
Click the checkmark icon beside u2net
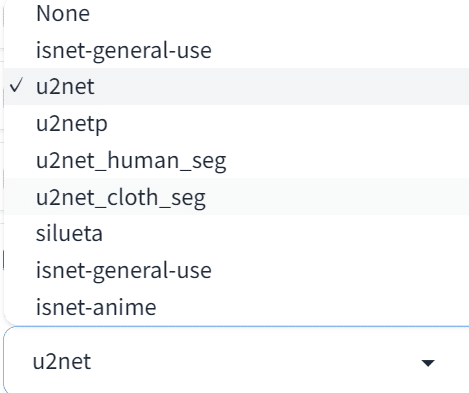[16, 86]
